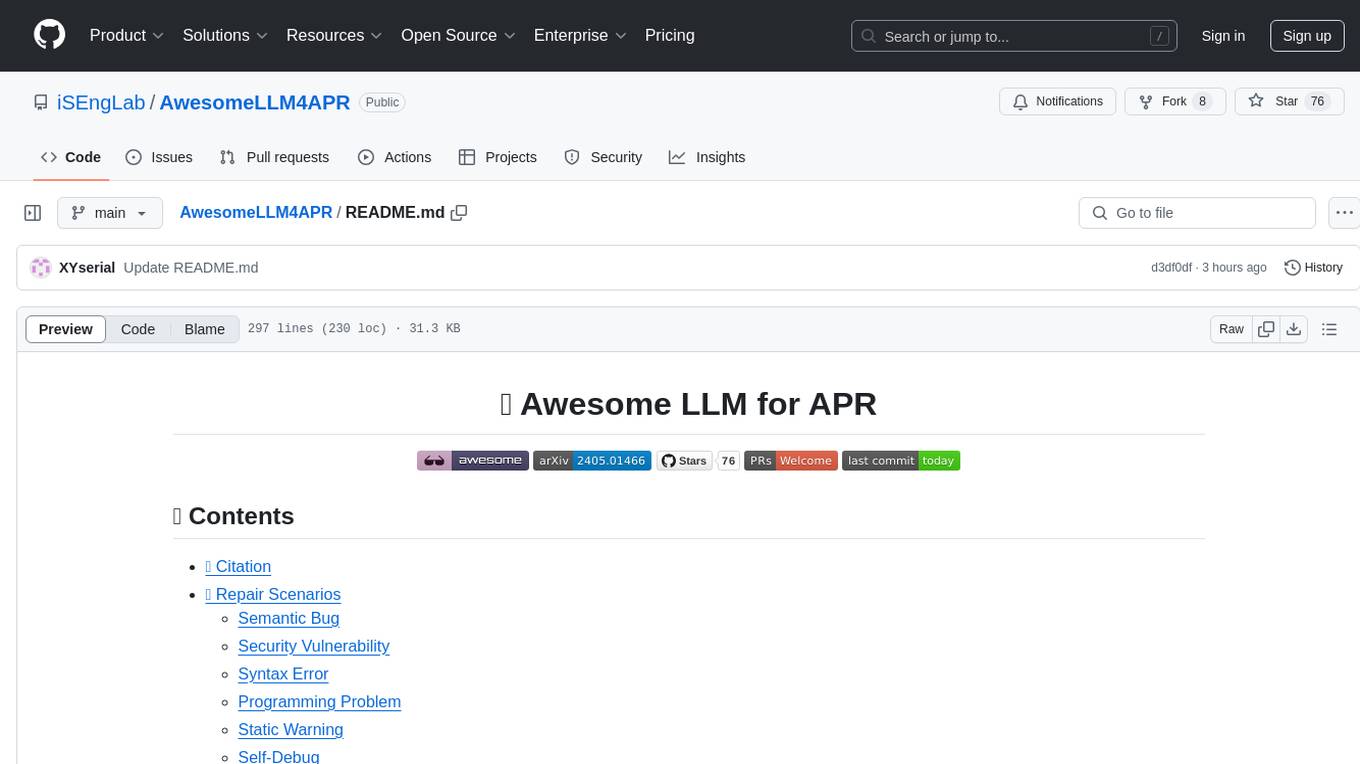The height and width of the screenshot is (764, 1360).
Task: Click the Sign up button
Action: click(x=1307, y=36)
